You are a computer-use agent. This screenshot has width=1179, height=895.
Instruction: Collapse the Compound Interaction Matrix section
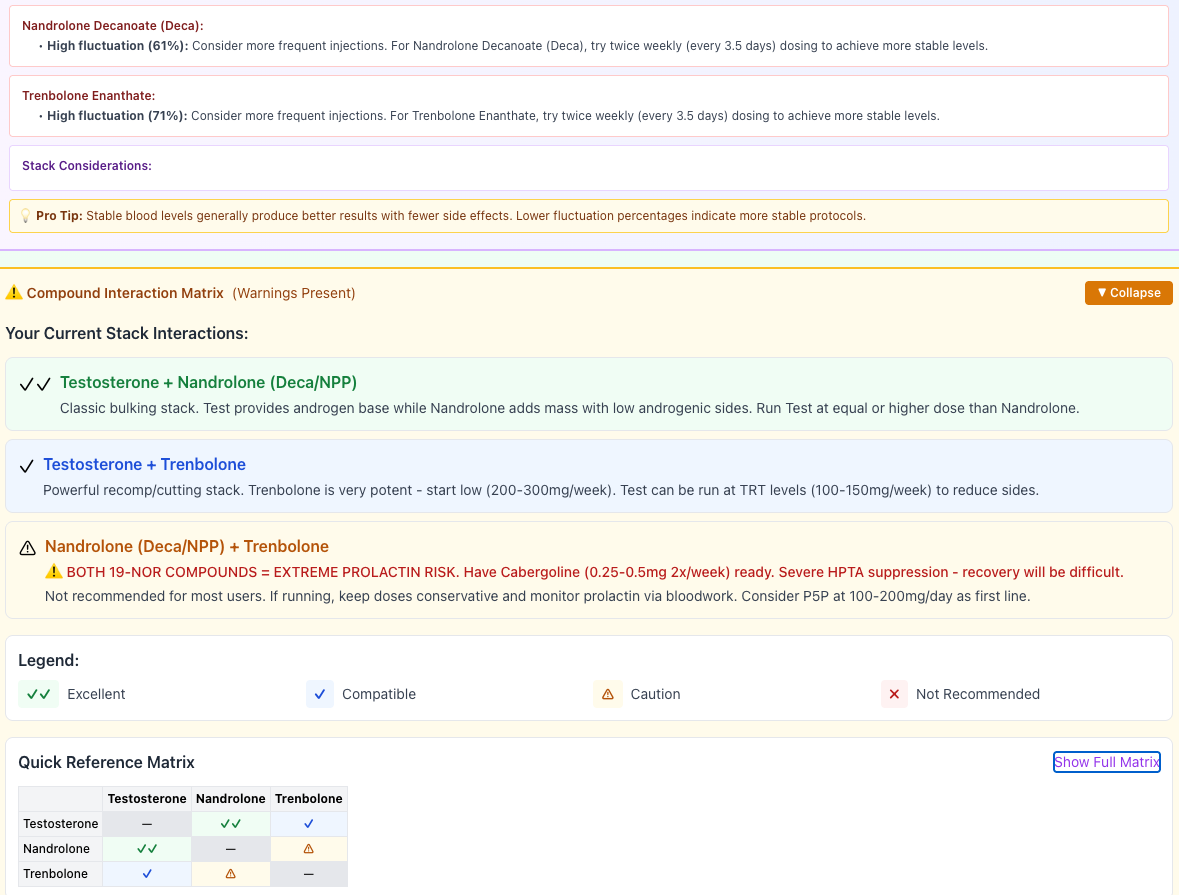click(1128, 293)
